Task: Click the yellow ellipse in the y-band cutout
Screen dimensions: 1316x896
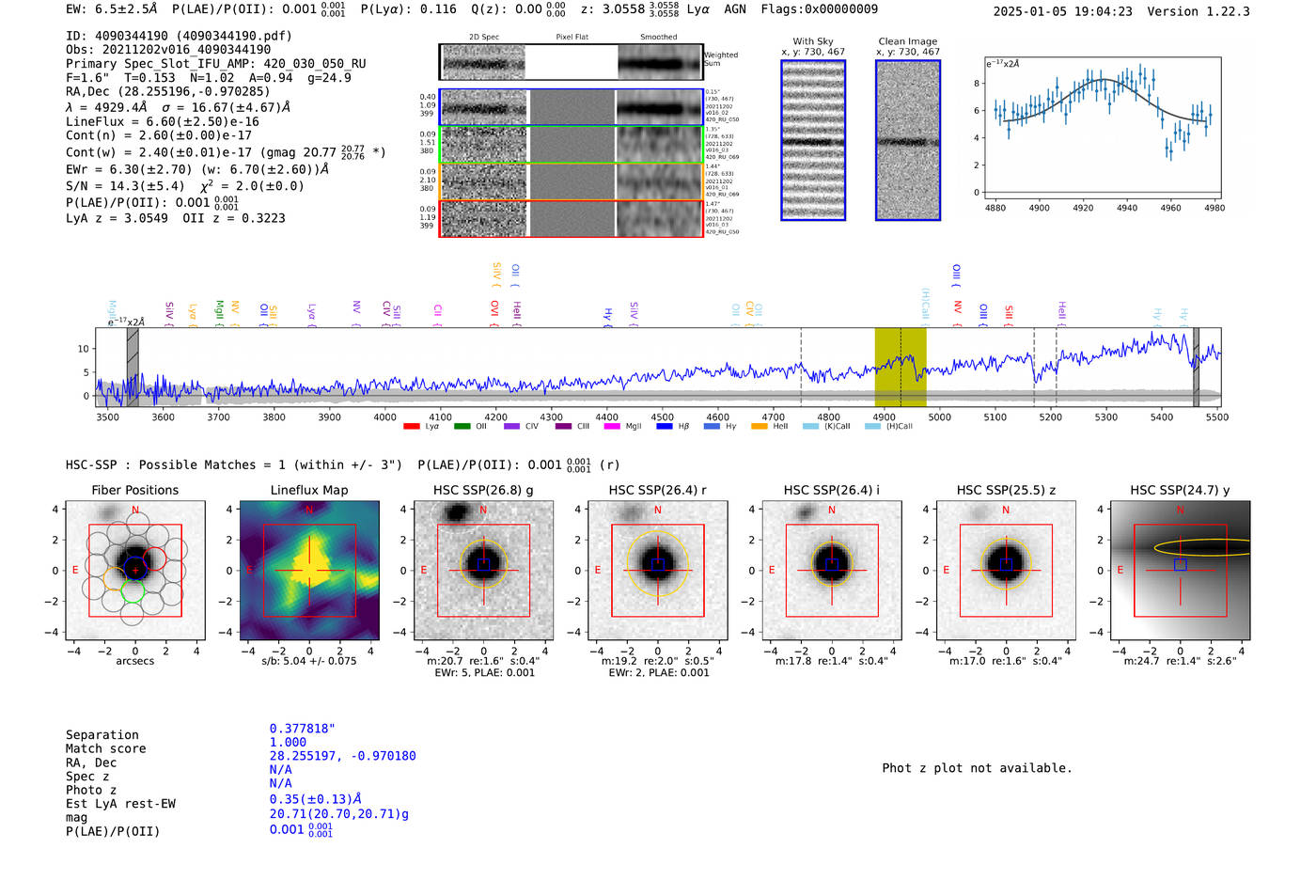Action: (1202, 547)
